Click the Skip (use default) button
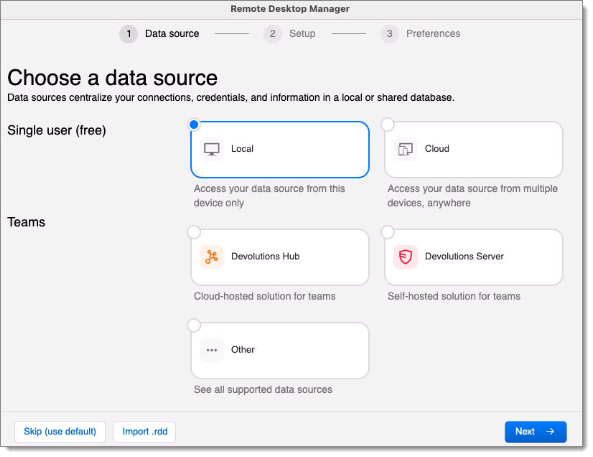 coord(60,432)
